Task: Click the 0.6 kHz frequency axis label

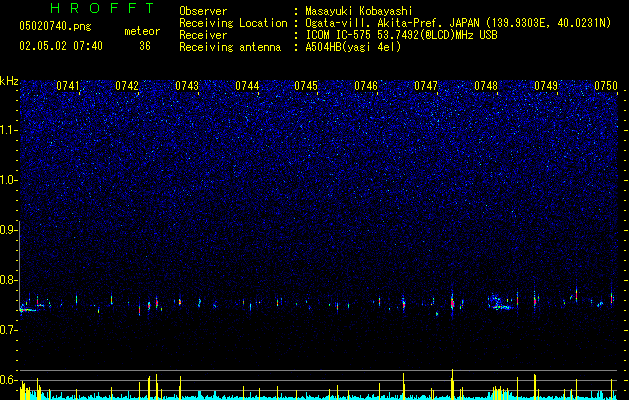Action: coord(9,380)
